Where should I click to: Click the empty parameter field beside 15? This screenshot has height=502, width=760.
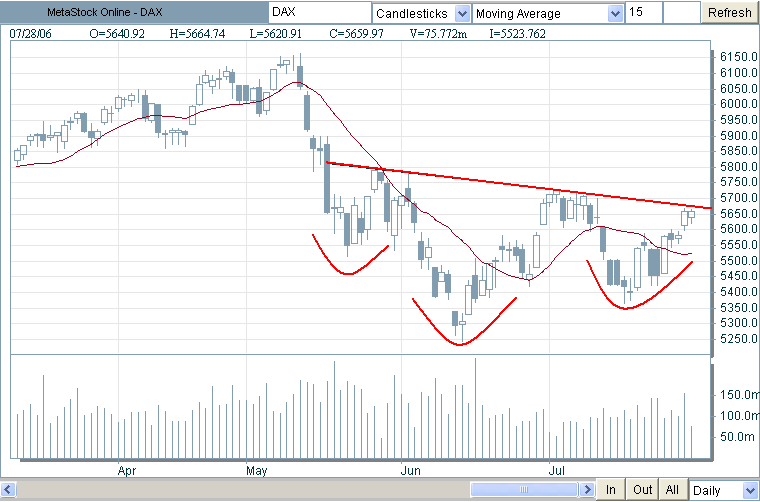(681, 12)
